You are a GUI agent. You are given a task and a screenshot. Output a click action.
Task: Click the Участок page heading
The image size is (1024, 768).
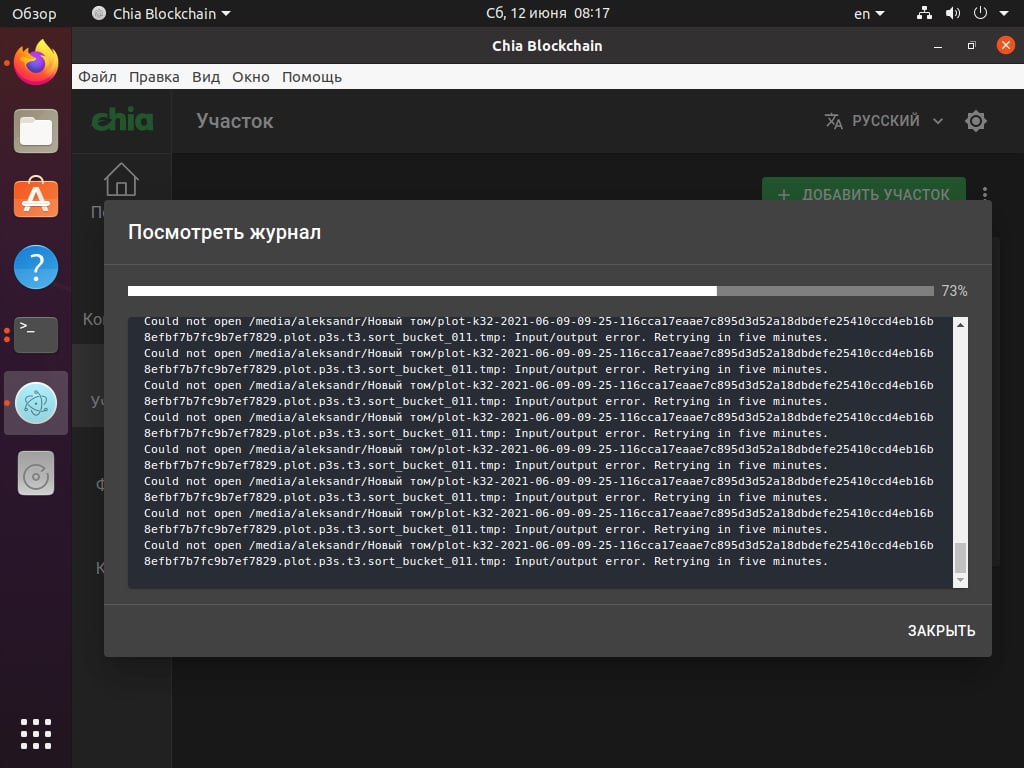(x=234, y=121)
